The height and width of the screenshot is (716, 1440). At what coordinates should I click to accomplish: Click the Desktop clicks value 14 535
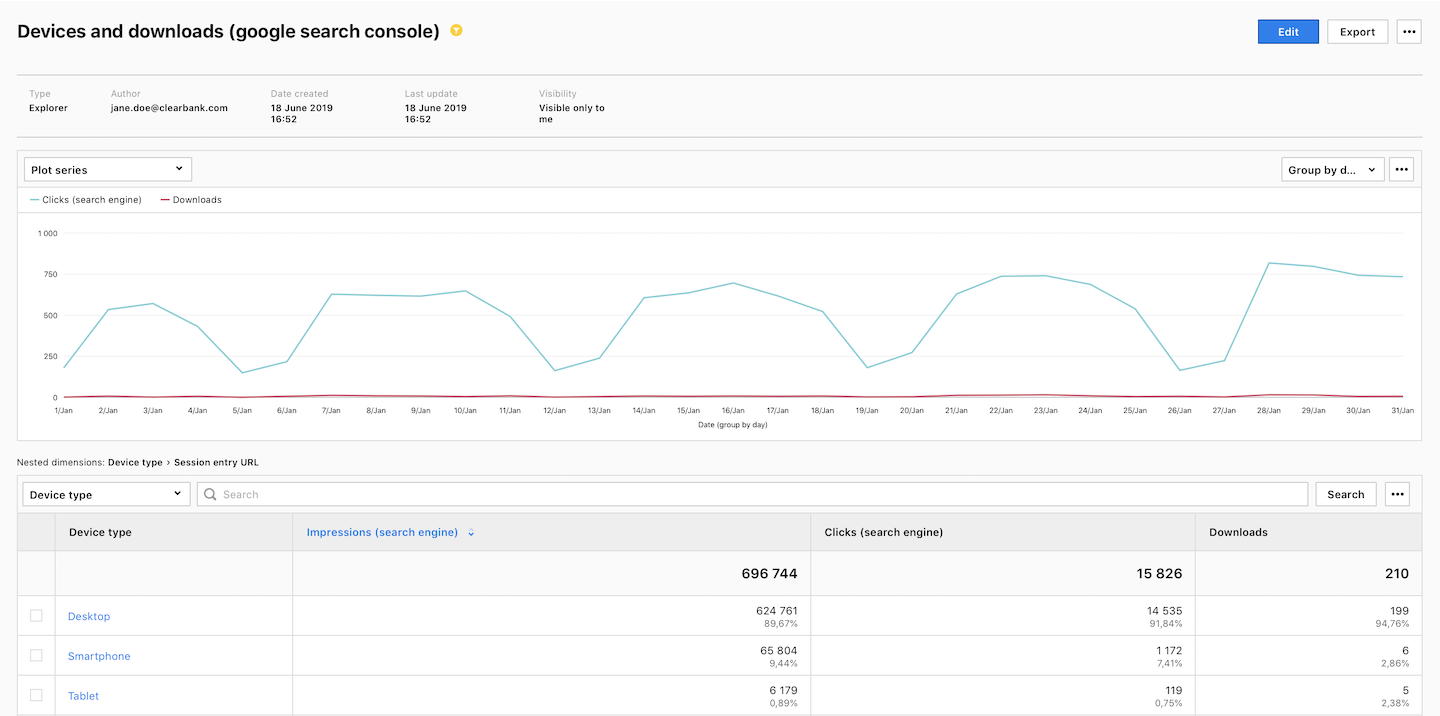pos(1164,610)
